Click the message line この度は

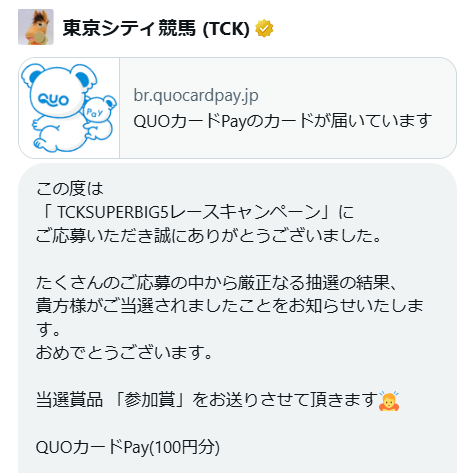tap(70, 189)
